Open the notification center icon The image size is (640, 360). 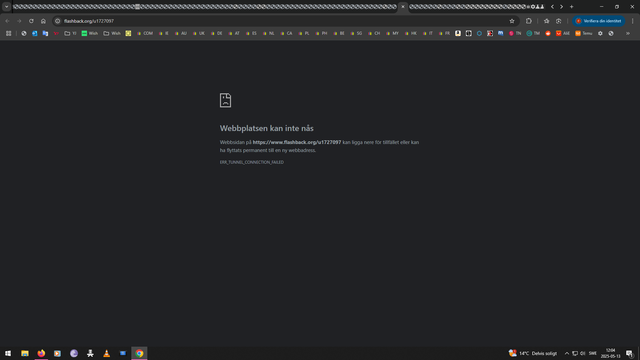point(629,353)
